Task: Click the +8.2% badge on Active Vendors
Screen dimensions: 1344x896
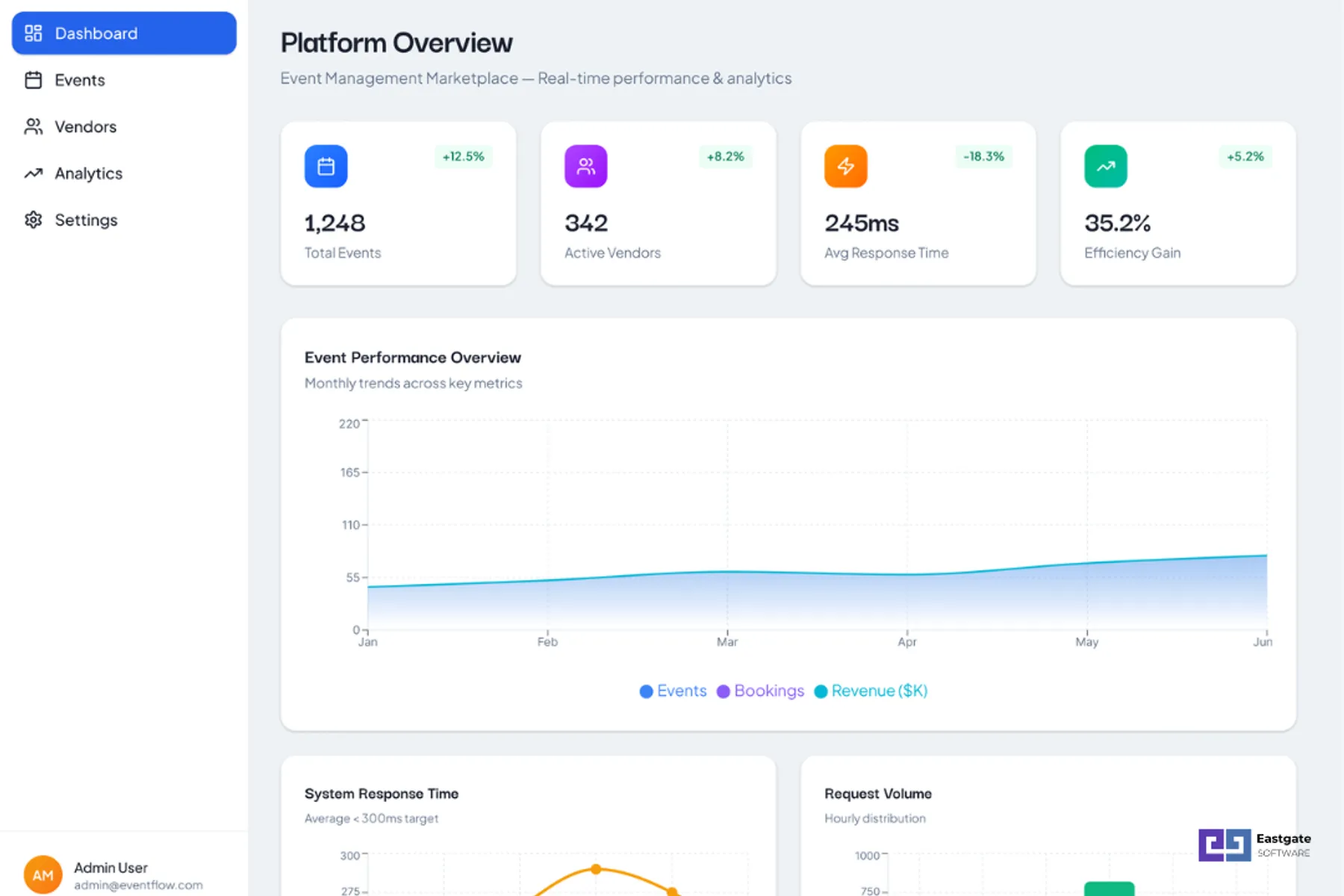Action: tap(726, 156)
